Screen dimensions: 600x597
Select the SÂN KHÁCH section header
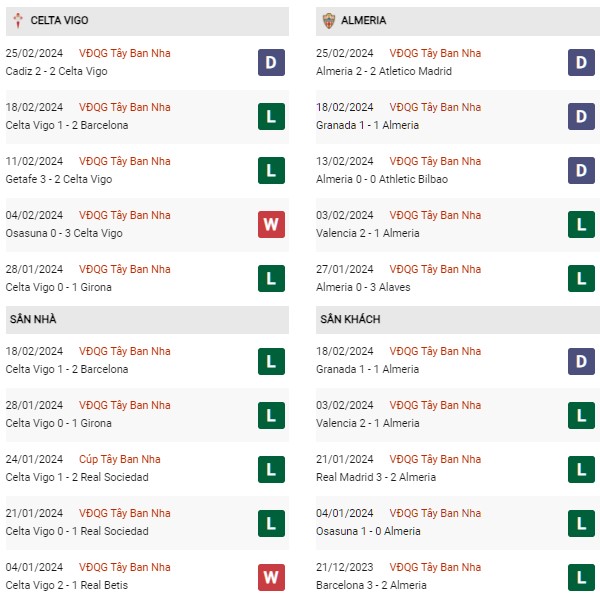458,320
